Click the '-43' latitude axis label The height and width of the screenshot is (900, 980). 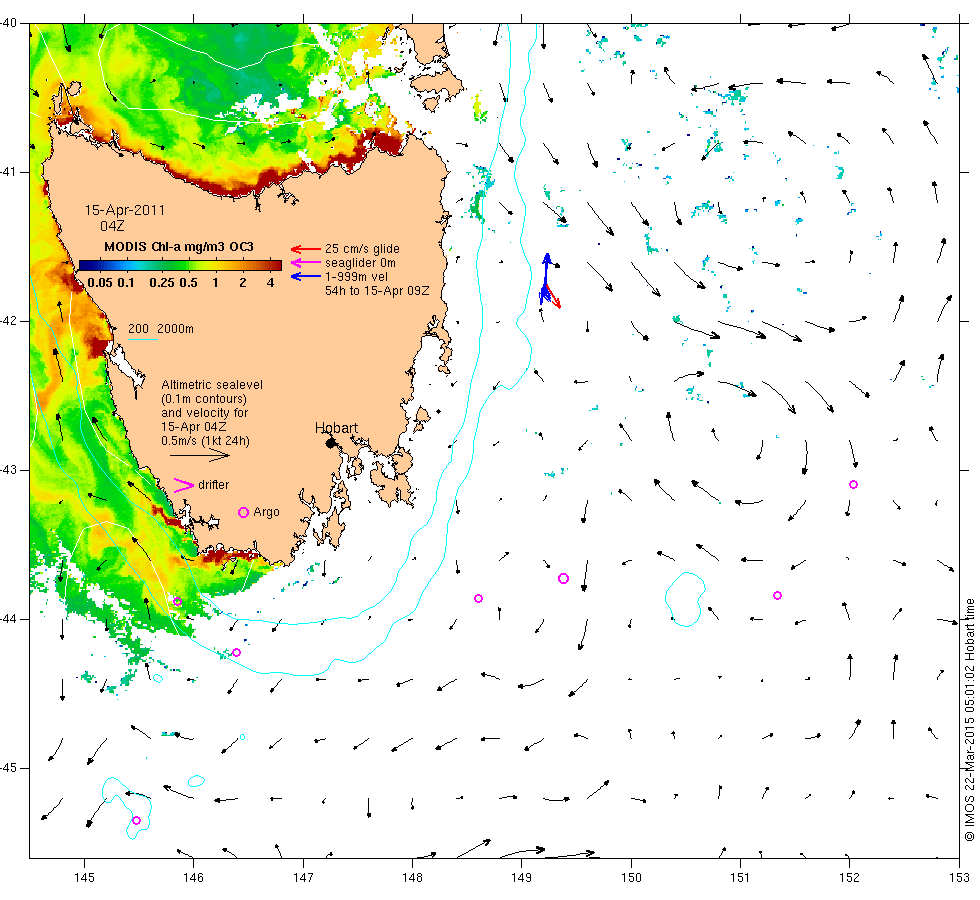[9, 470]
